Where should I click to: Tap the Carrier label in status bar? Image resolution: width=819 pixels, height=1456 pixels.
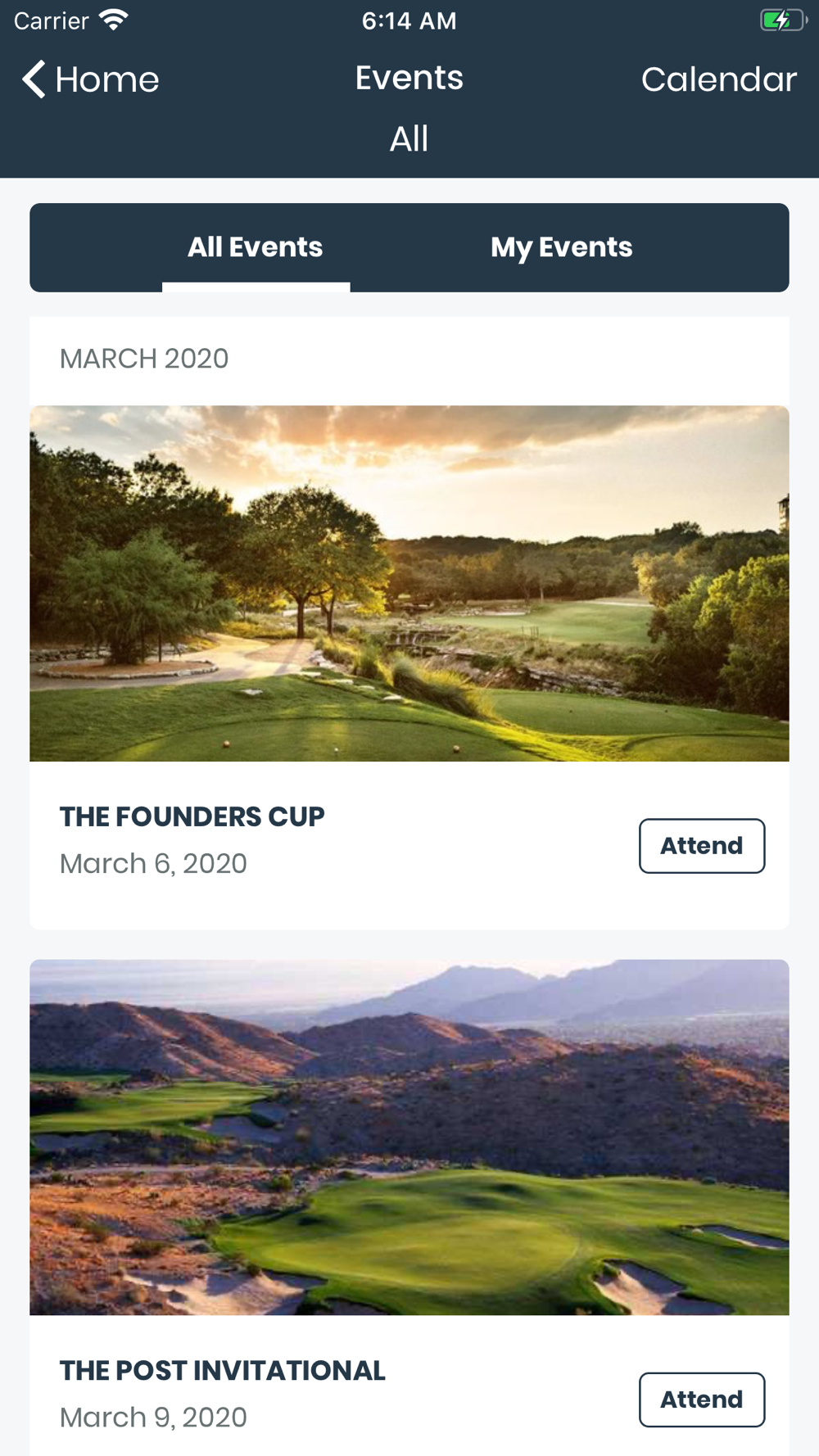[x=52, y=20]
